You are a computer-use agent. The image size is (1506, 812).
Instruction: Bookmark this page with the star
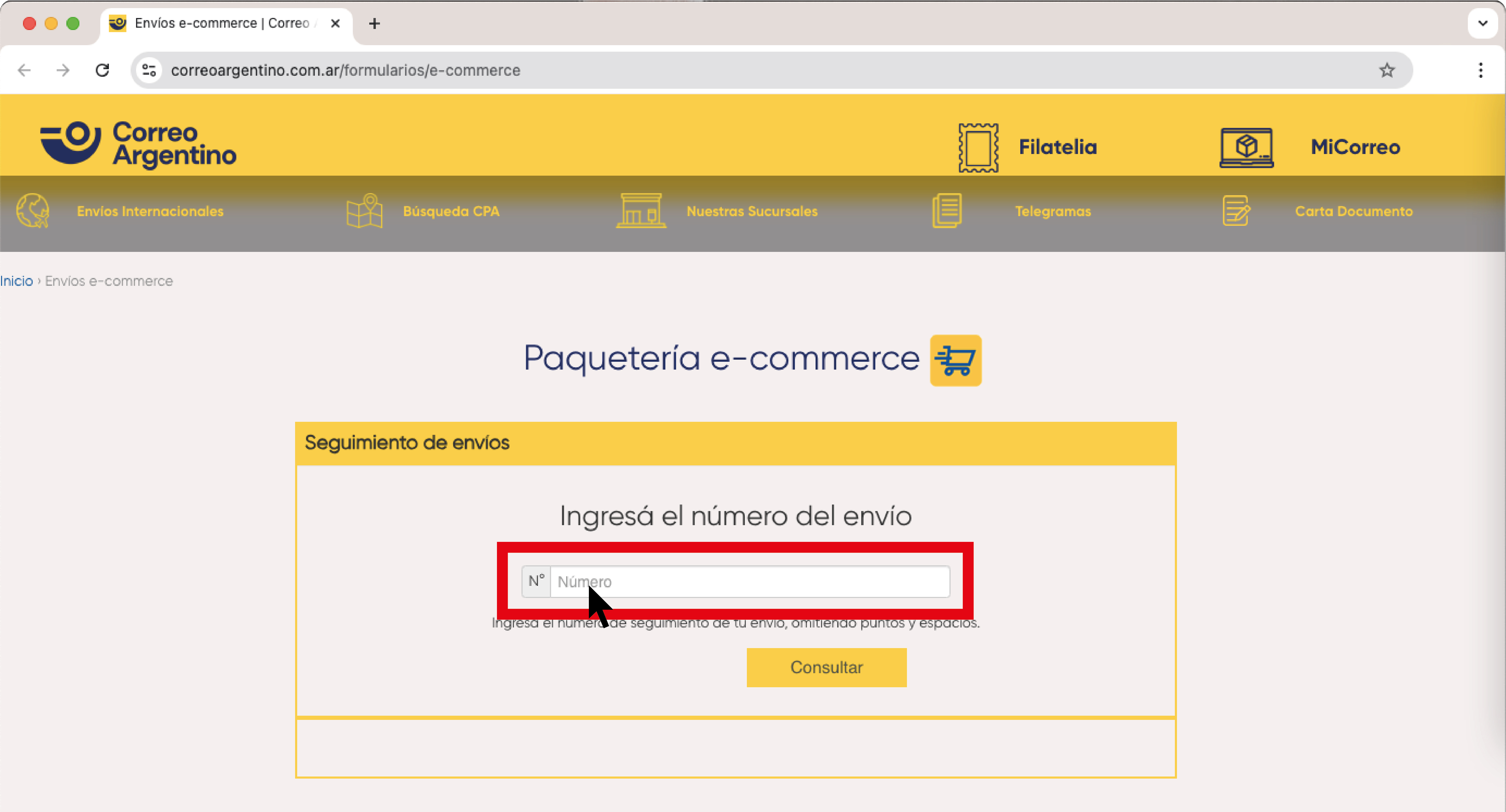[x=1387, y=70]
